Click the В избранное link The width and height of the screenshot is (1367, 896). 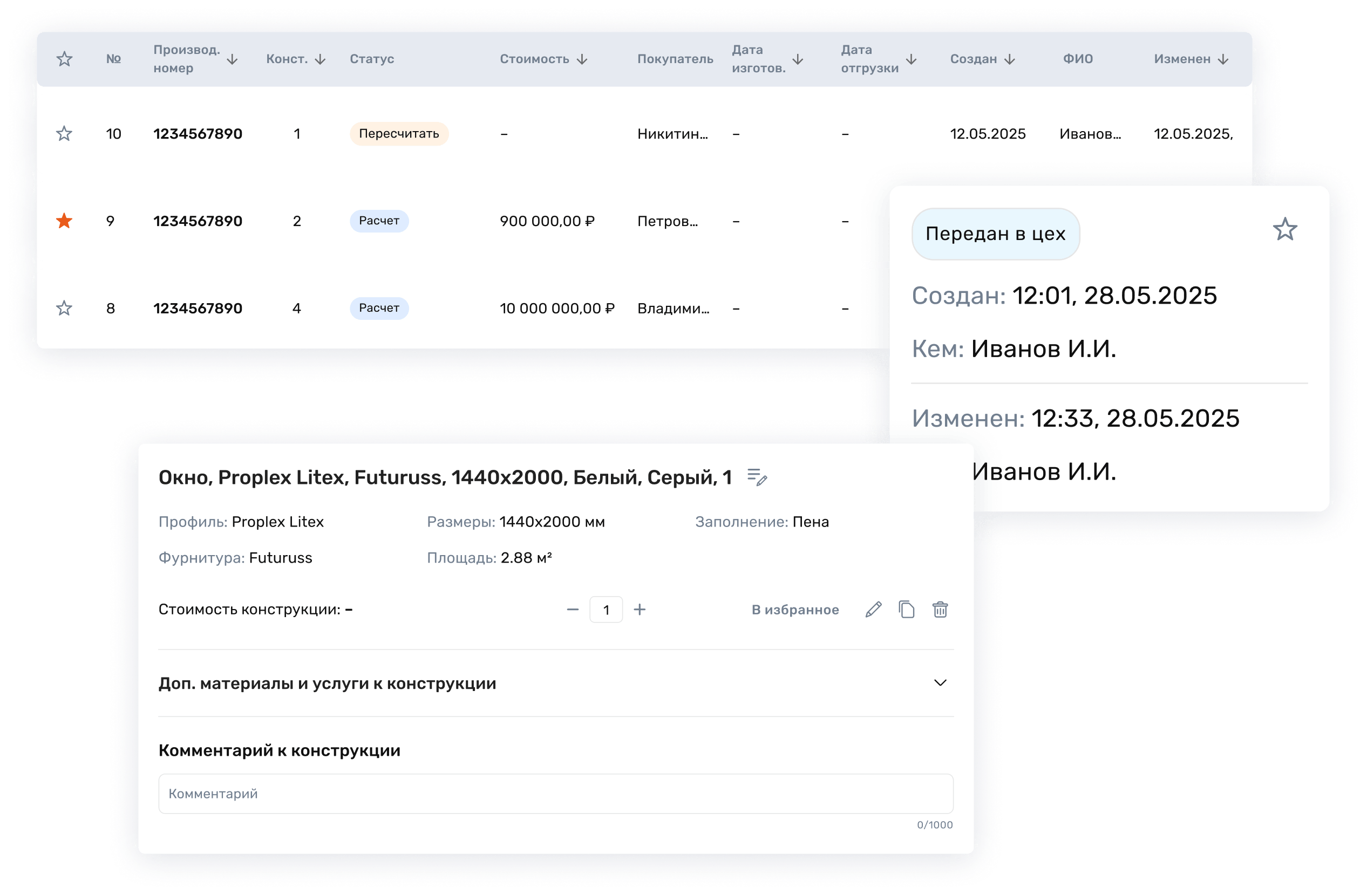pos(795,610)
